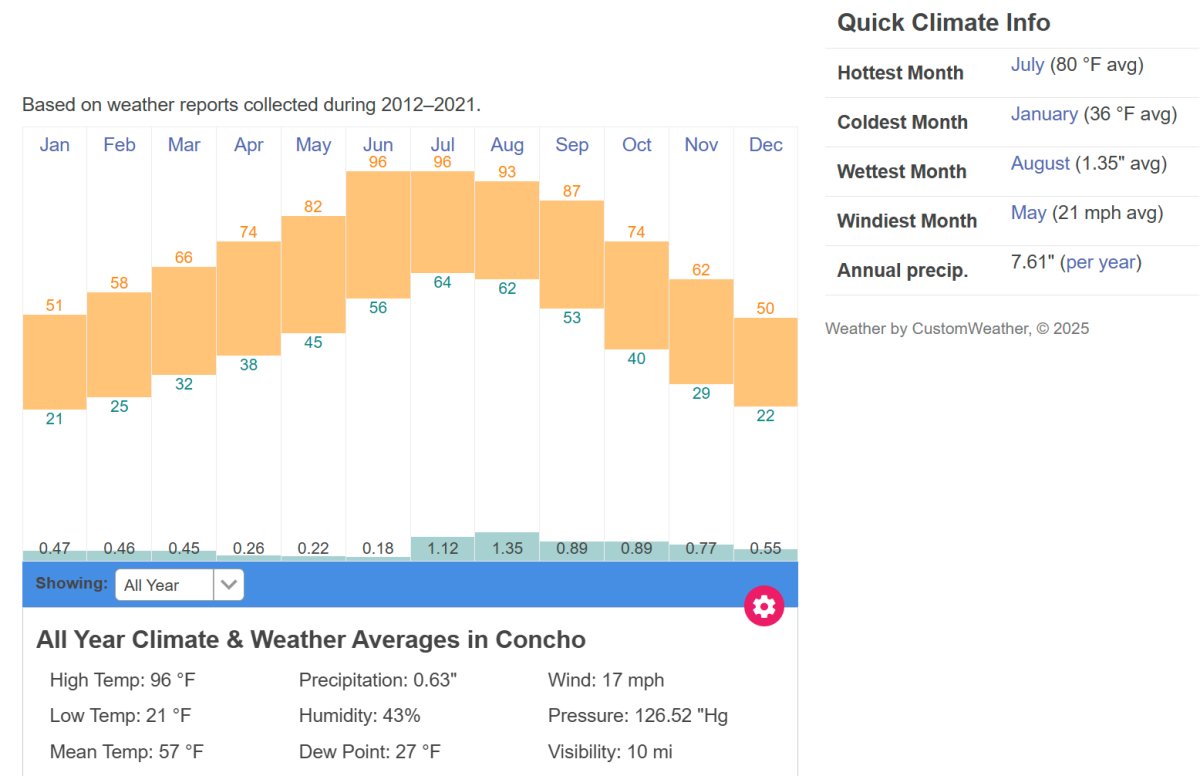This screenshot has width=1200, height=776.
Task: Click the June temperature bar
Action: click(378, 235)
